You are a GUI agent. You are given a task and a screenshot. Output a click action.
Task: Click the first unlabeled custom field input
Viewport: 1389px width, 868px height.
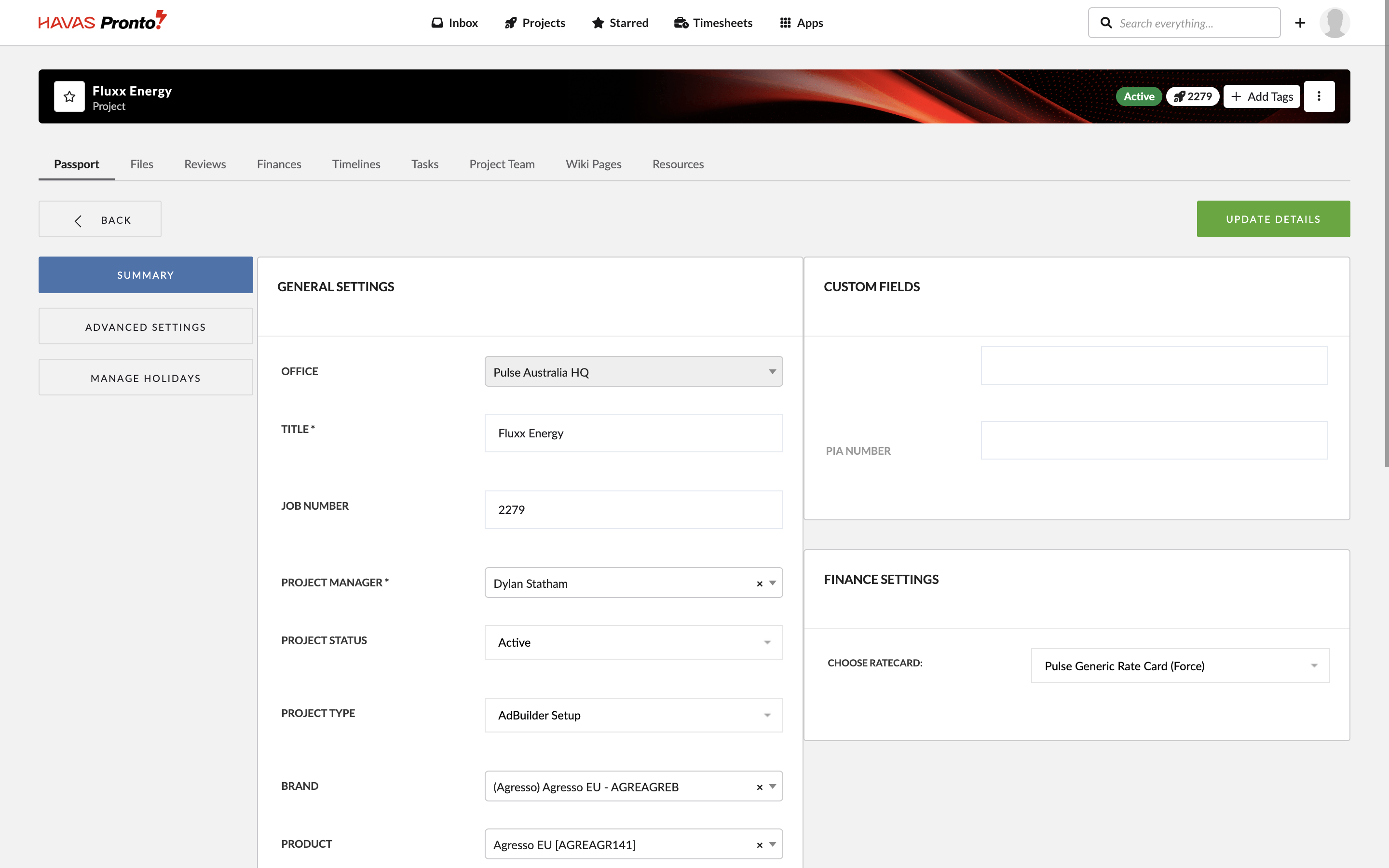point(1154,366)
